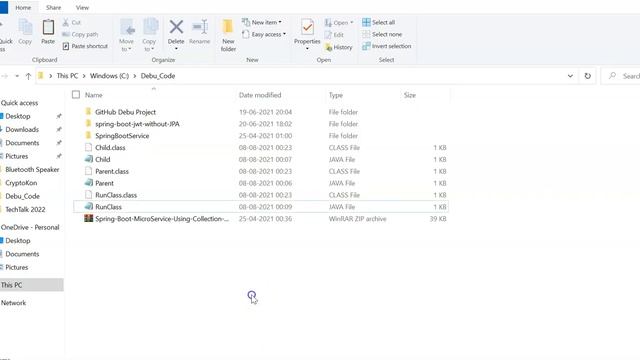Open recent locations dropdown arrow
Screen dimensions: 640x360
tap(17, 76)
